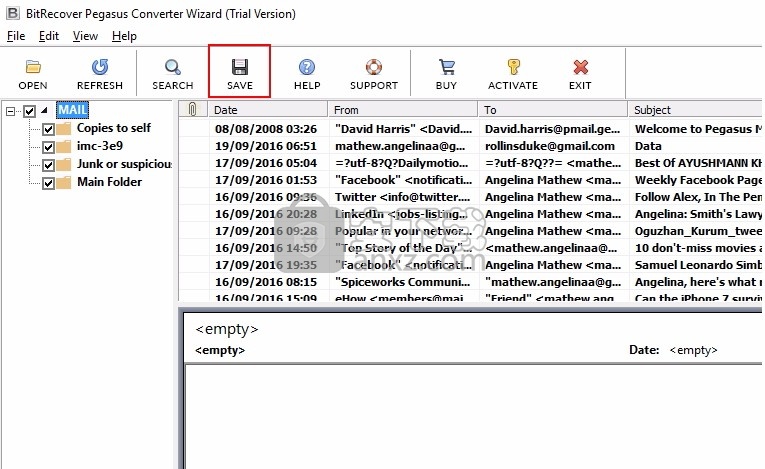Screen dimensions: 765x469
Task: Click the Main Folder folder icon
Action: pyautogui.click(x=63, y=183)
